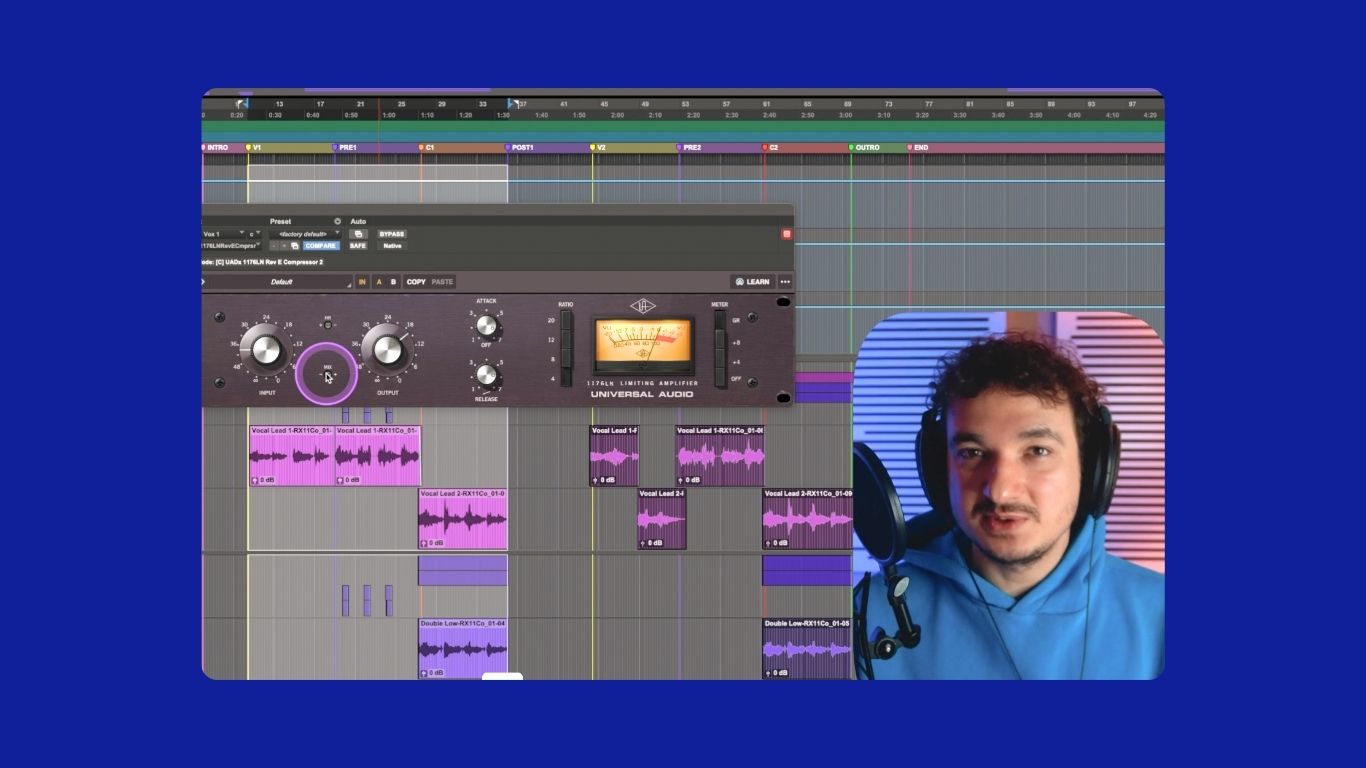Toggle automation SAFE button
Viewport: 1366px width, 768px height.
point(358,245)
